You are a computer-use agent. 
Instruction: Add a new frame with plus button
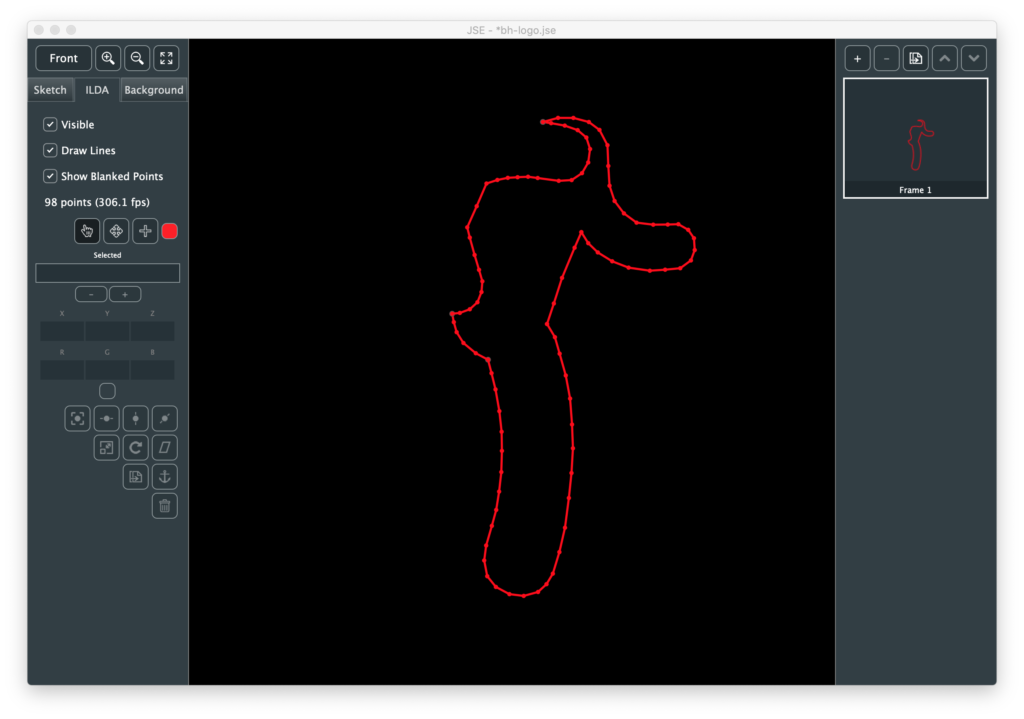[857, 58]
